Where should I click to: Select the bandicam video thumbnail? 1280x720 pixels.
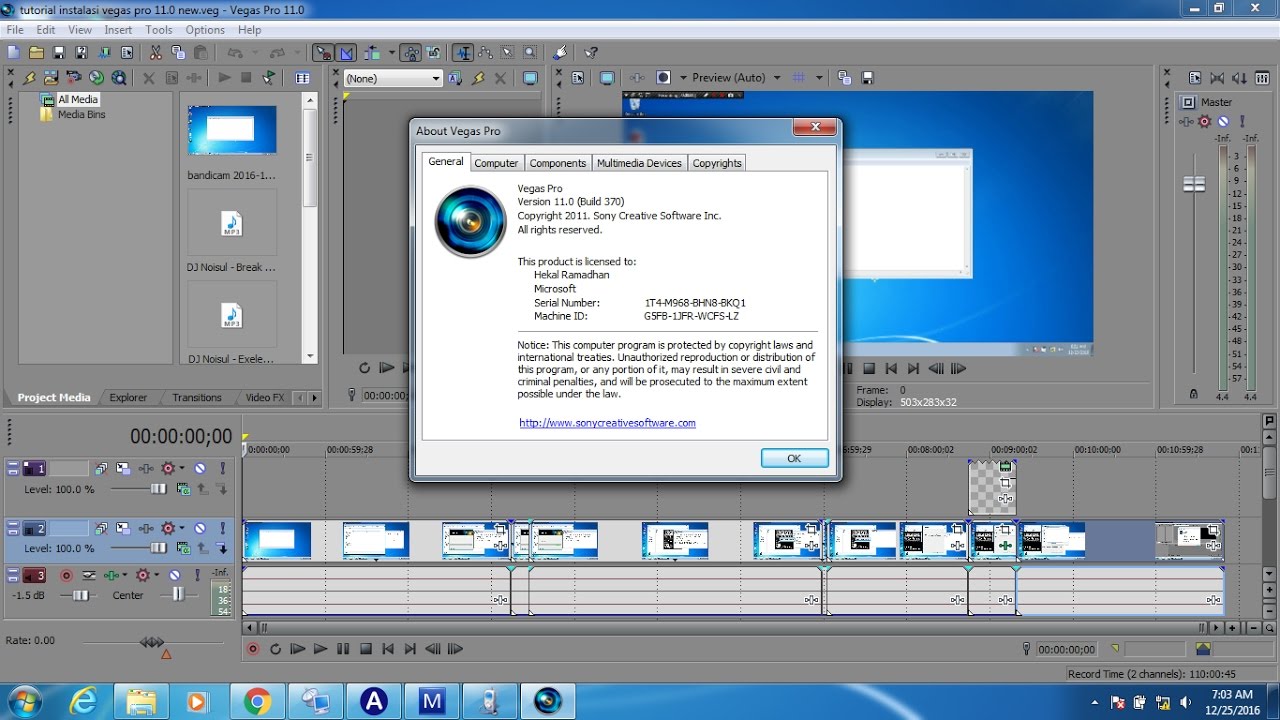click(x=232, y=130)
